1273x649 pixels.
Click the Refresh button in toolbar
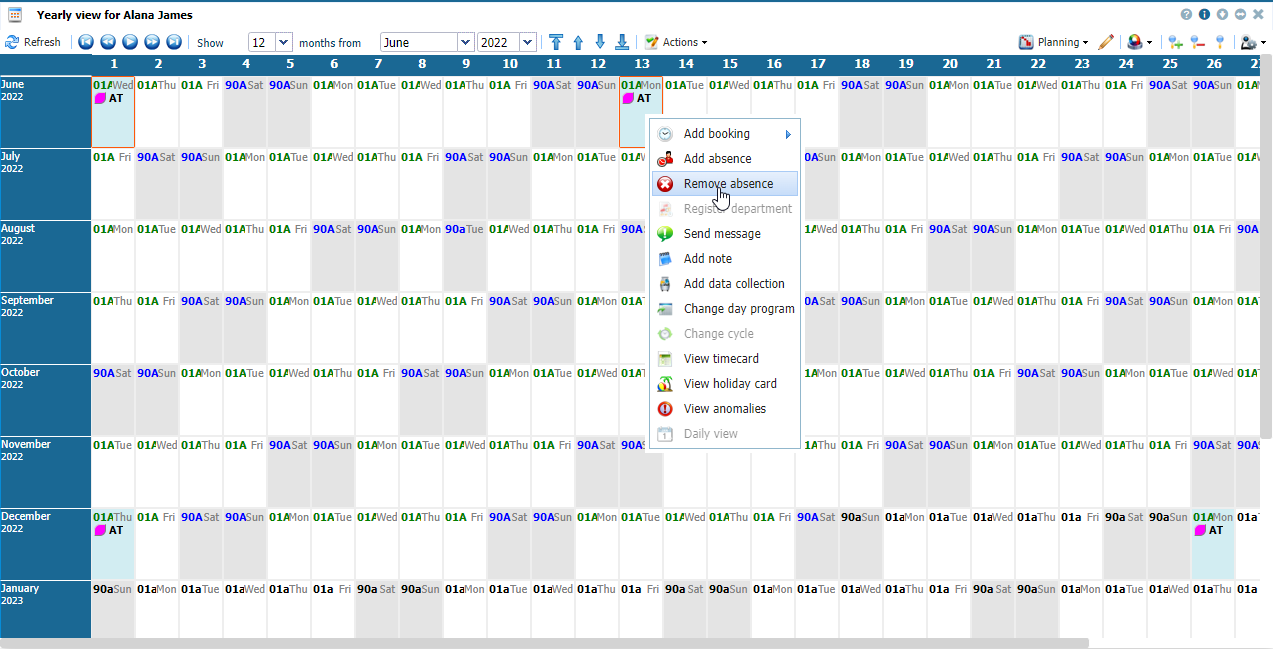coord(33,42)
